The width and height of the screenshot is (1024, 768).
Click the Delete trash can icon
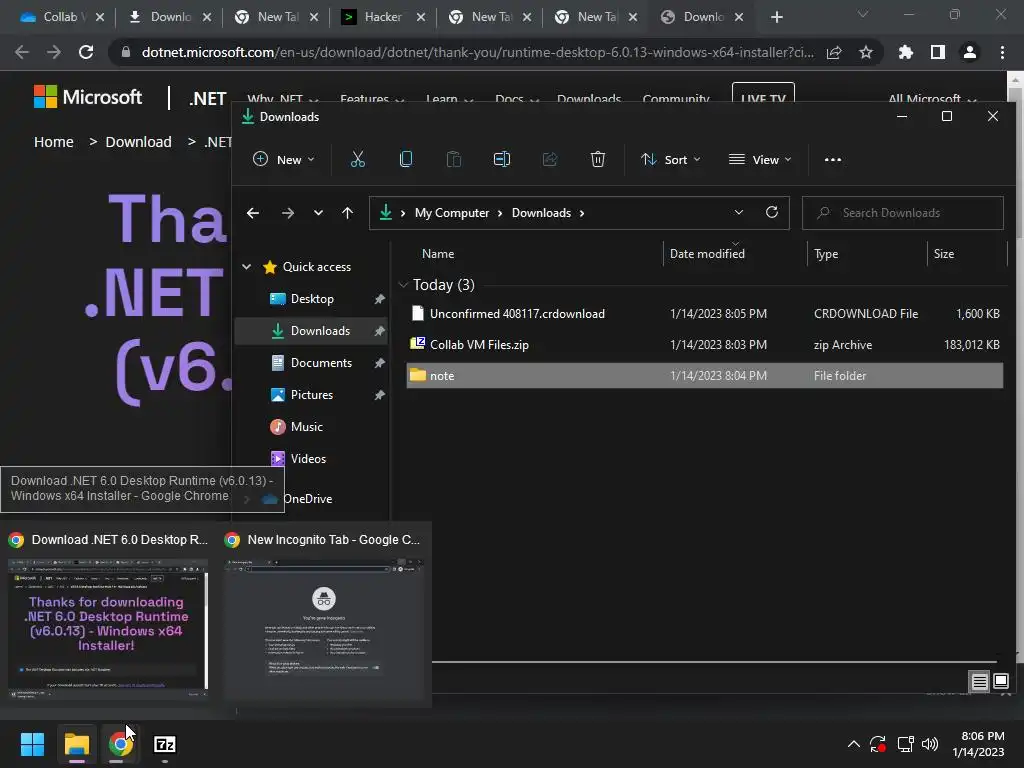coord(598,159)
